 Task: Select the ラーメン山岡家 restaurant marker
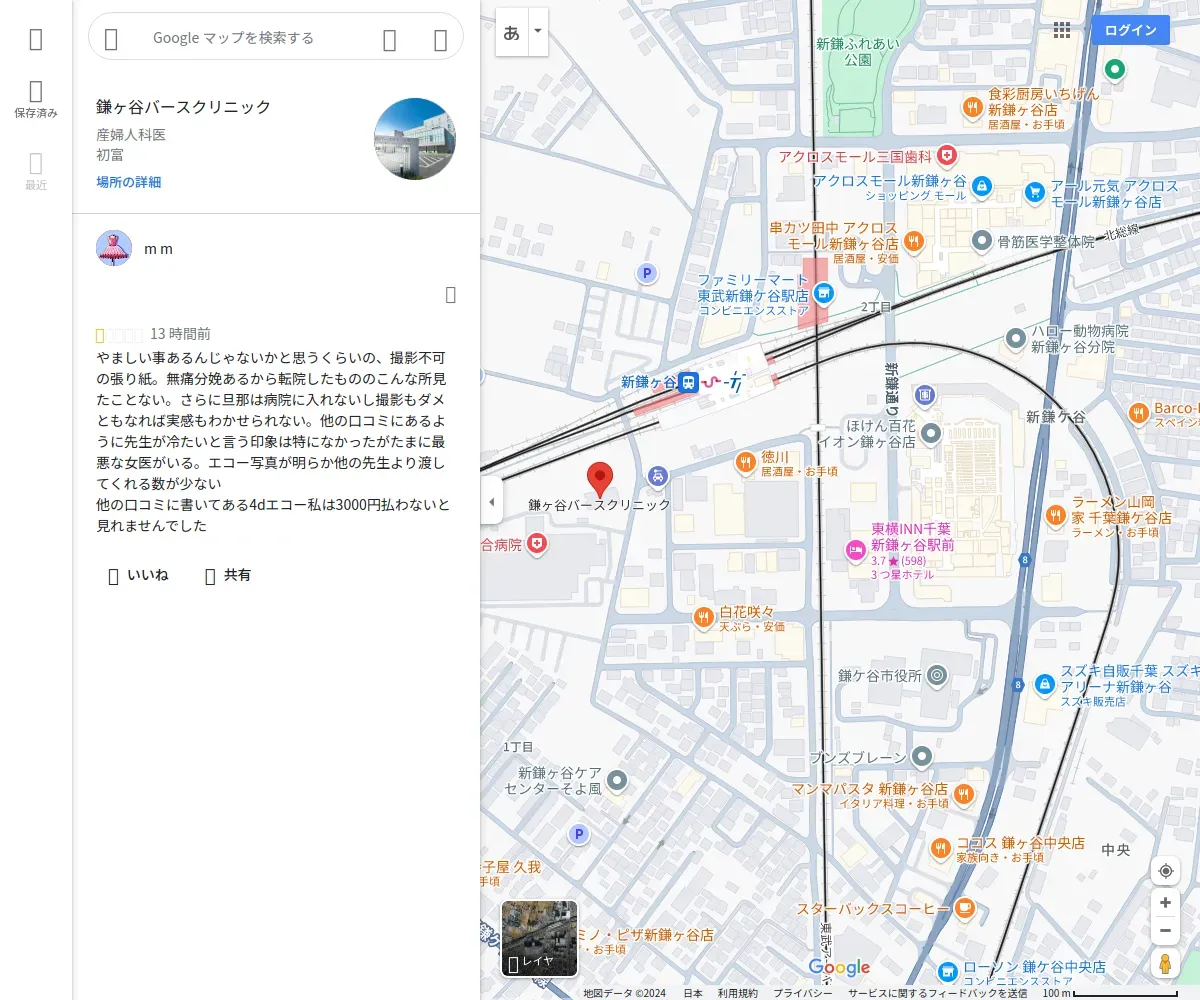(x=1056, y=515)
